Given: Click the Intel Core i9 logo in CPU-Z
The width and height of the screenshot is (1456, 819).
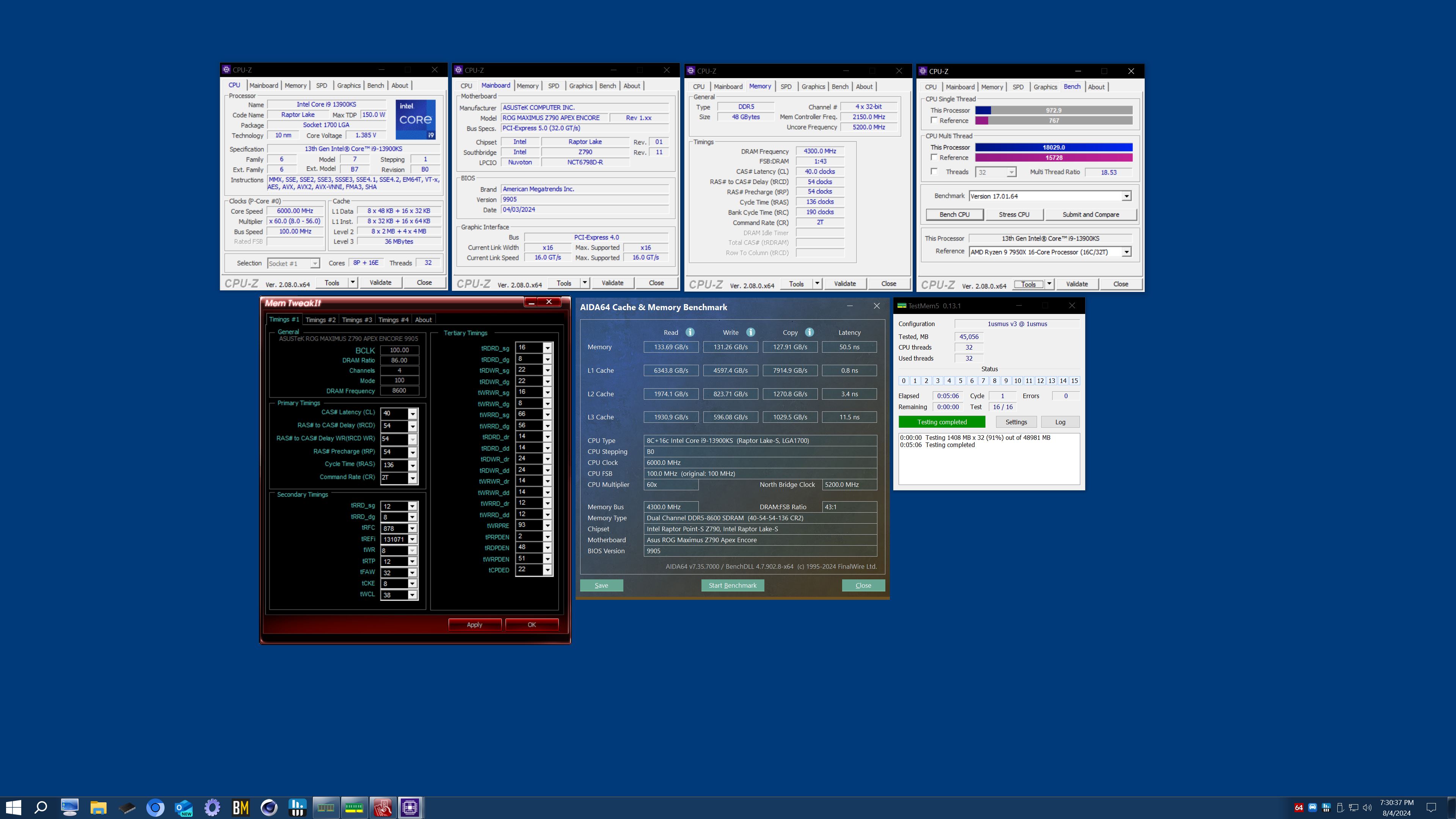Looking at the screenshot, I should [416, 120].
